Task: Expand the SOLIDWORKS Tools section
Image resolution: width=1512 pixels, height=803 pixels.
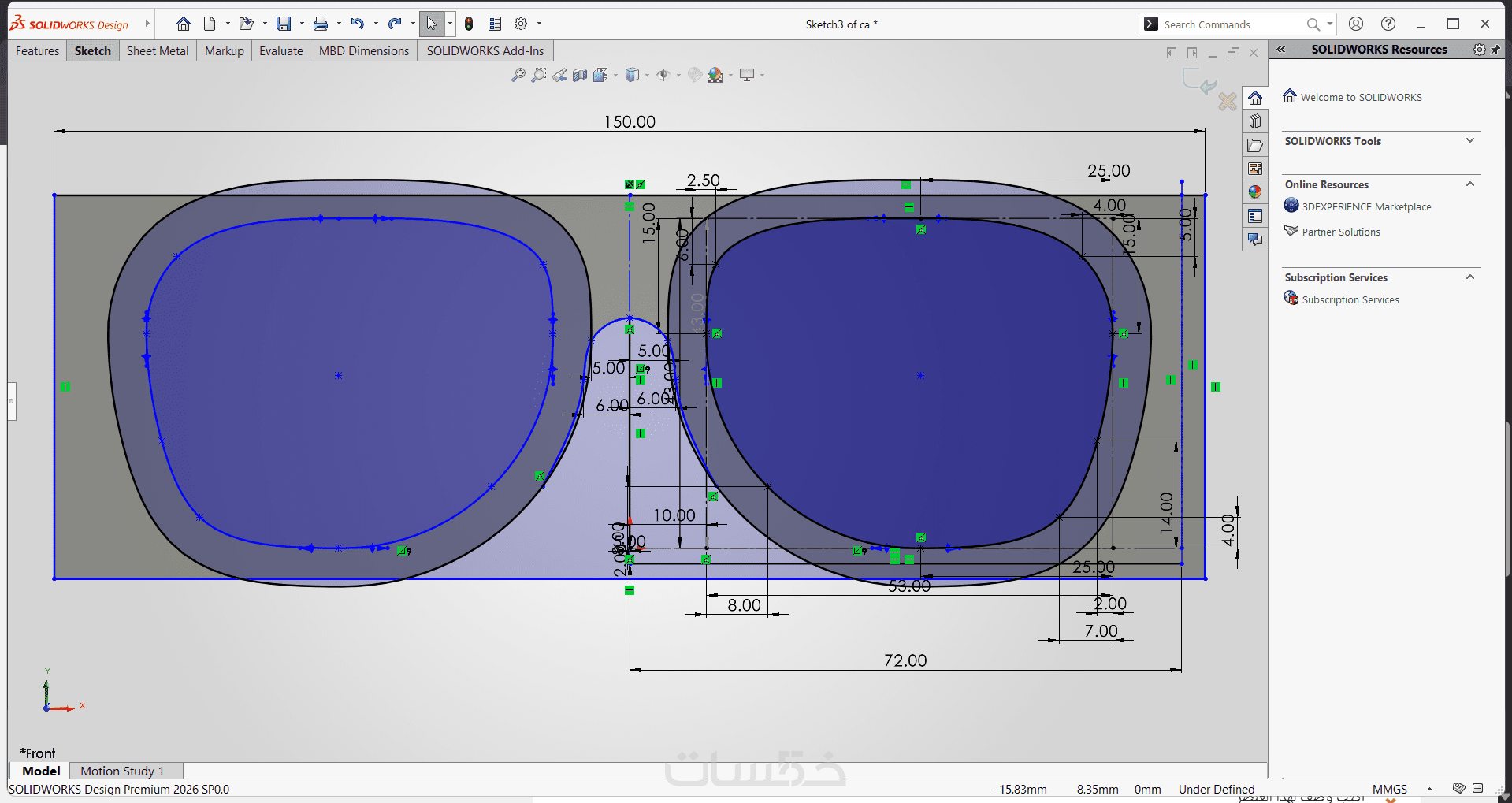Action: pyautogui.click(x=1469, y=141)
